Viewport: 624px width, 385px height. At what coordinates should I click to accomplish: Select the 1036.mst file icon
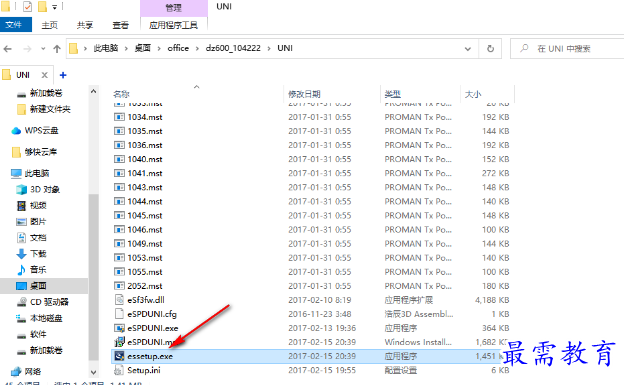[119, 145]
